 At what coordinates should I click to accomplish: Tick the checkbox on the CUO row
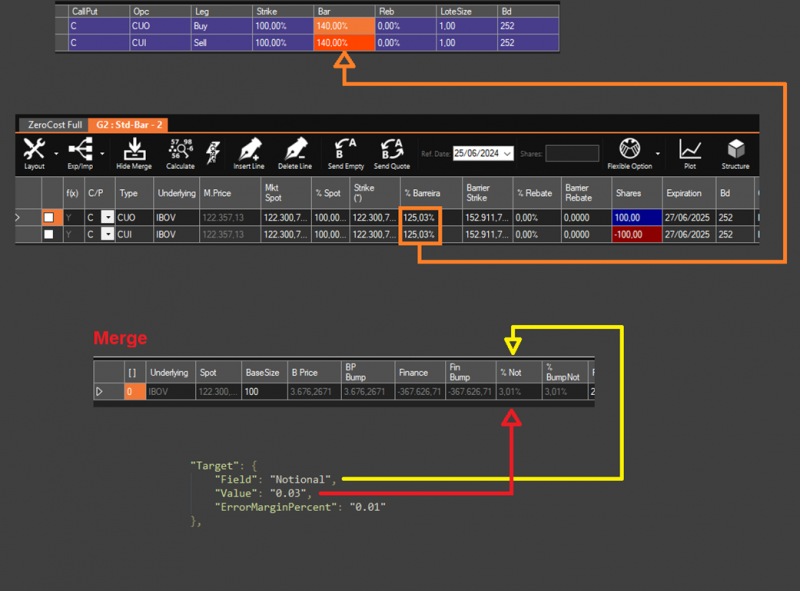tap(48, 217)
